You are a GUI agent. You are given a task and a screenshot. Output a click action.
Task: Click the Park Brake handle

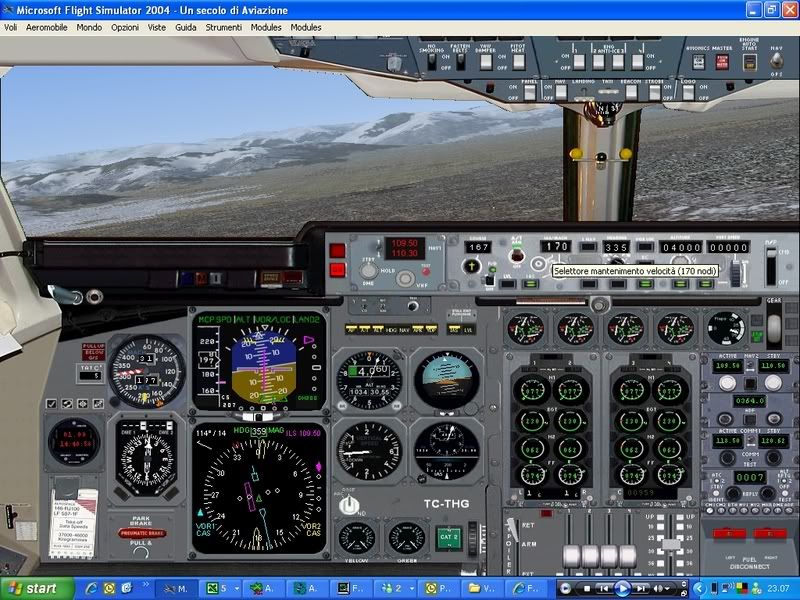tap(142, 534)
